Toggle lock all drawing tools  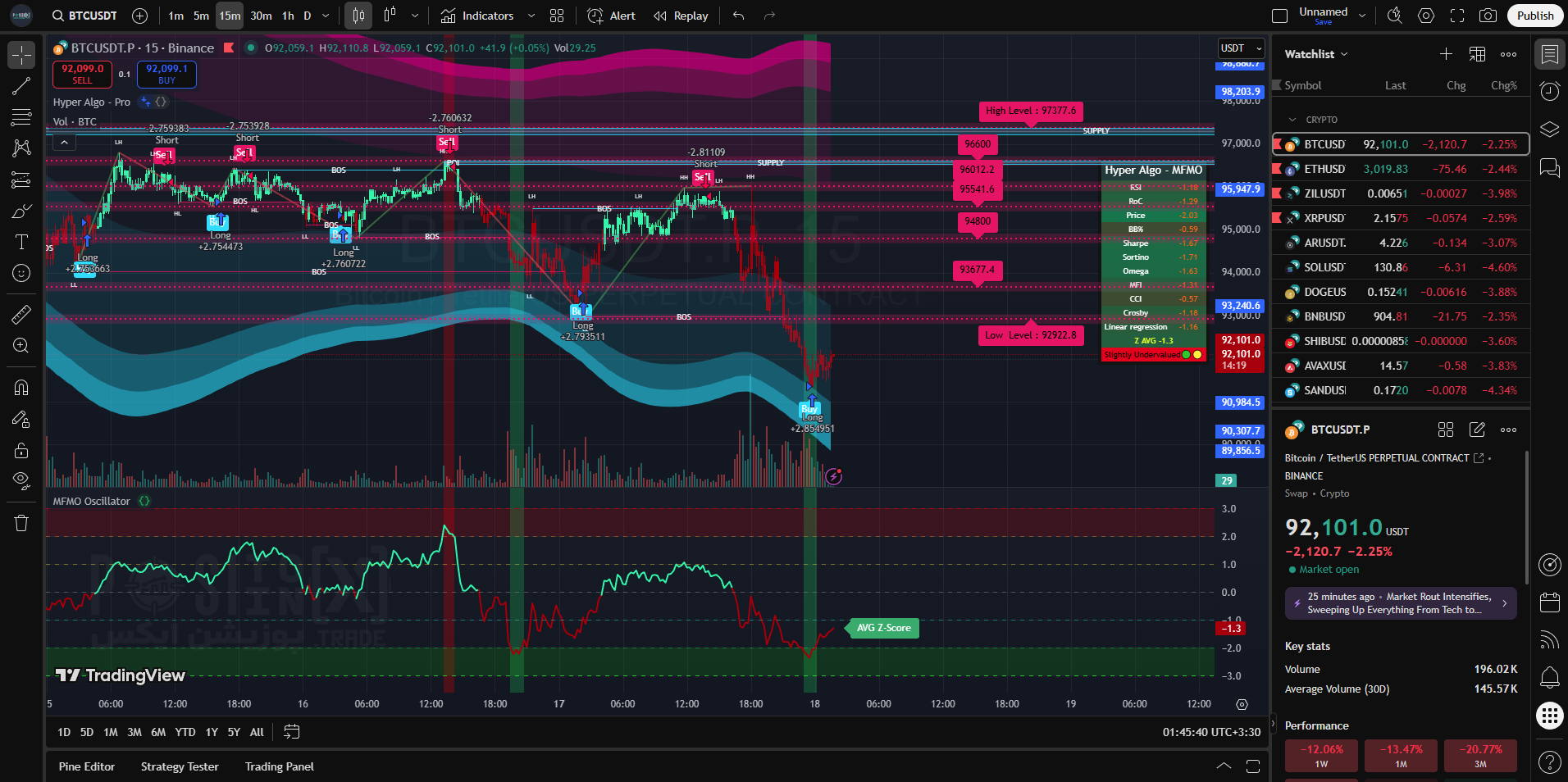point(21,450)
